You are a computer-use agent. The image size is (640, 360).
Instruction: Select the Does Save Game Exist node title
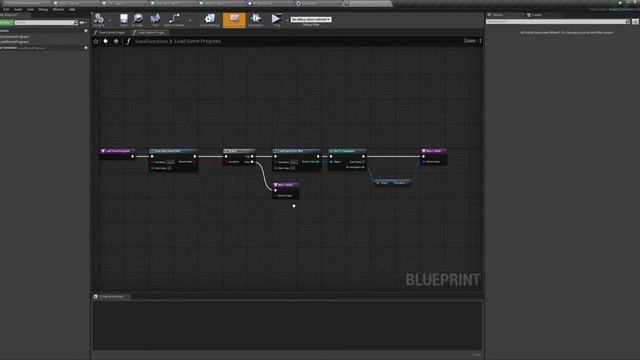[173, 151]
